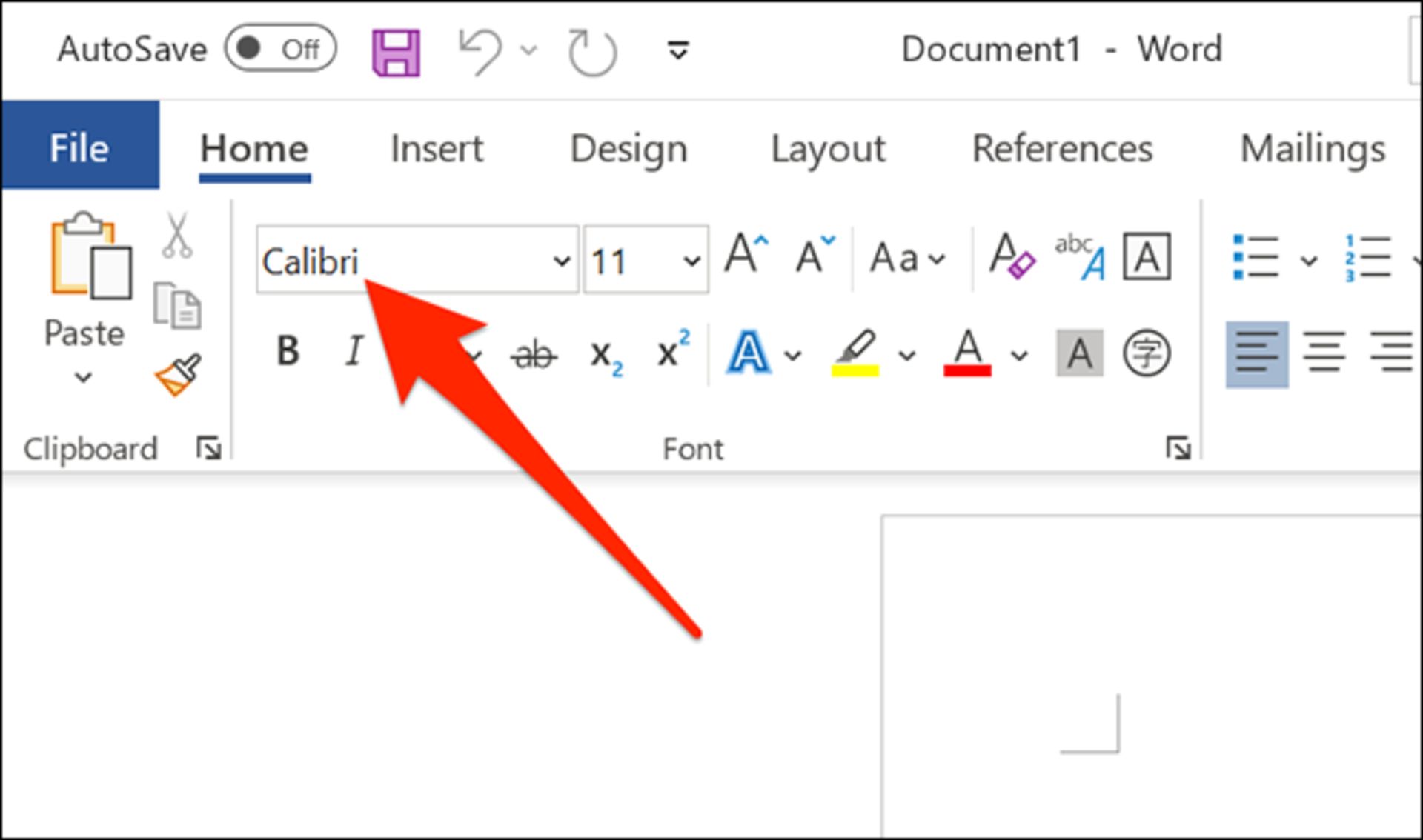The image size is (1423, 840).
Task: Expand the Change Case menu
Action: (907, 259)
